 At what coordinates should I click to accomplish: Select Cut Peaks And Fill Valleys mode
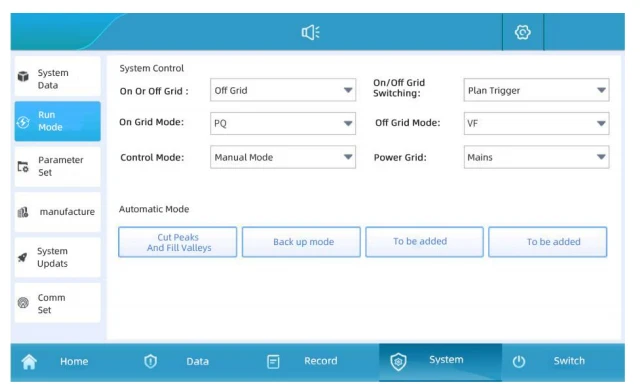coord(178,242)
